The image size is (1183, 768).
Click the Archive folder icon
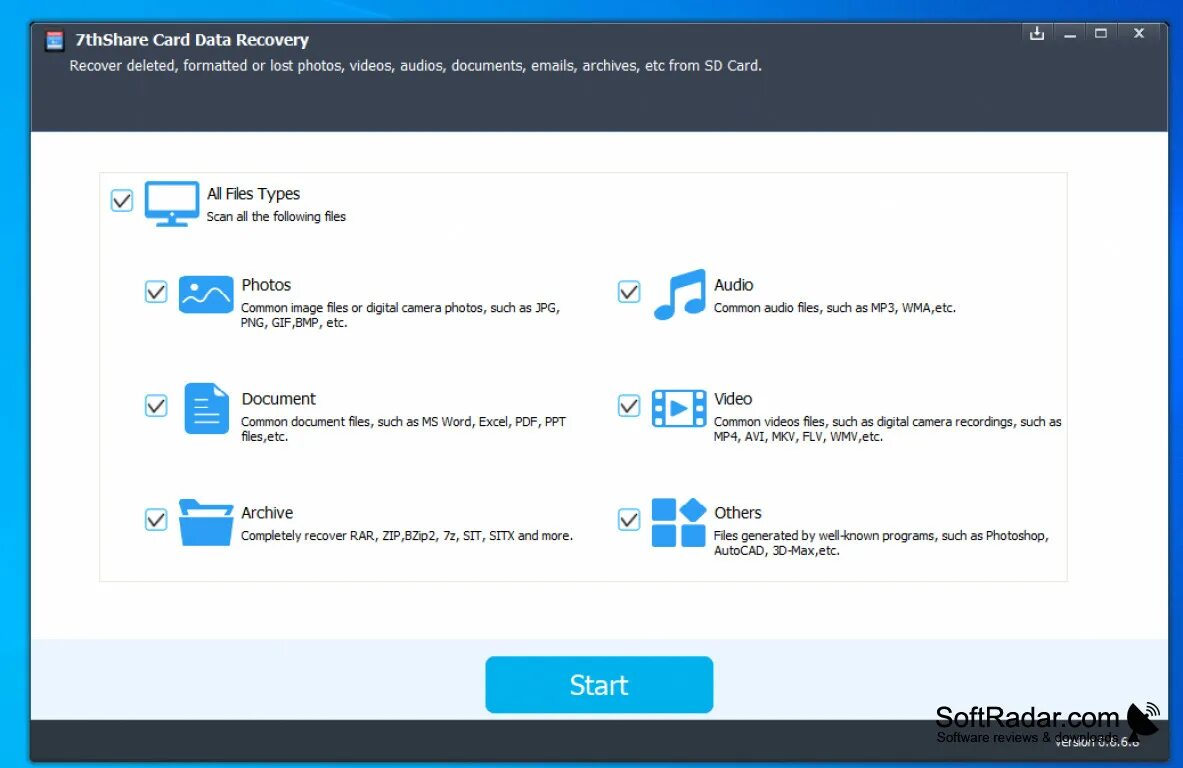pos(206,522)
